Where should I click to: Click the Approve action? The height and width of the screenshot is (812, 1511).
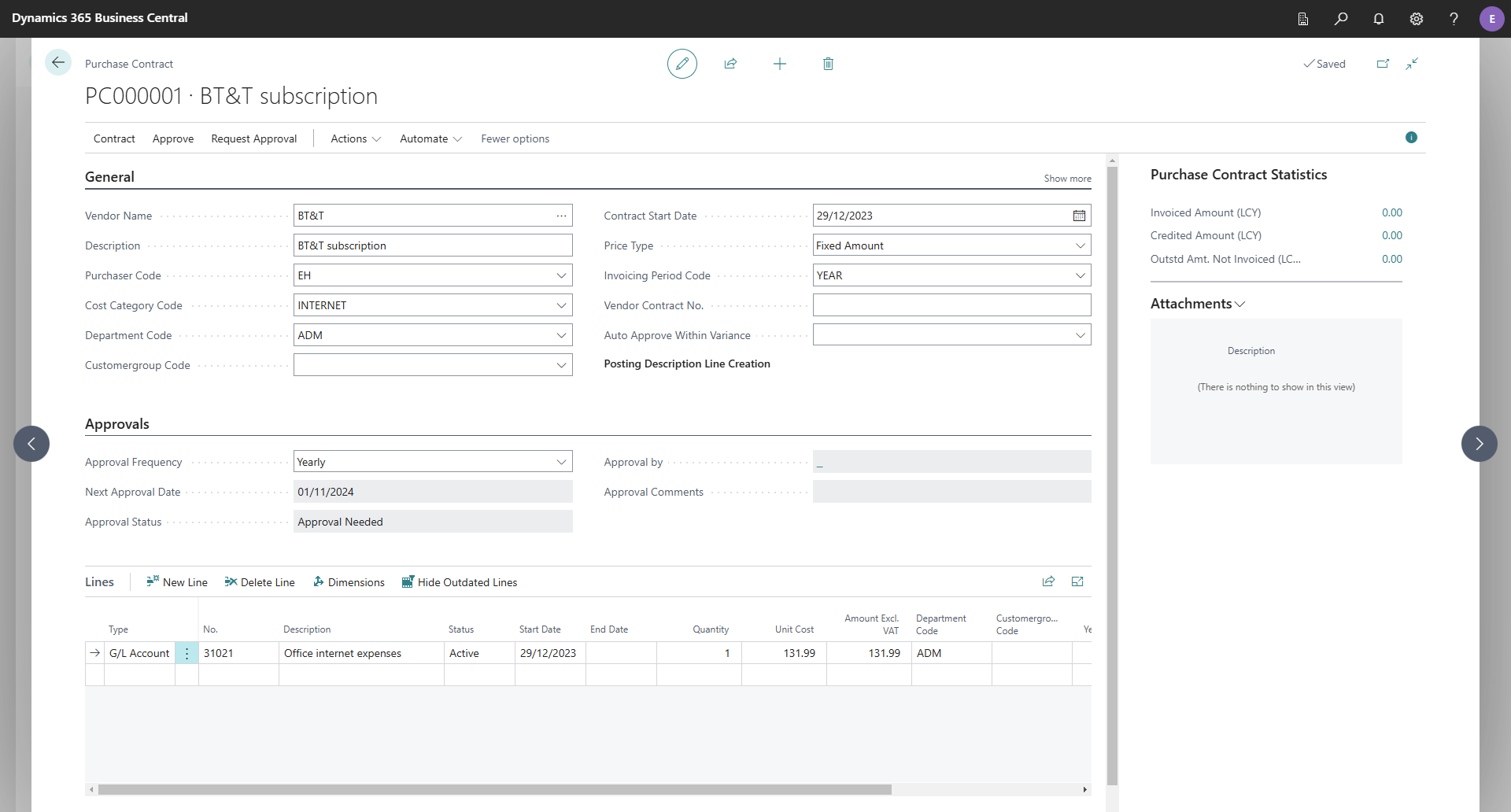point(173,138)
